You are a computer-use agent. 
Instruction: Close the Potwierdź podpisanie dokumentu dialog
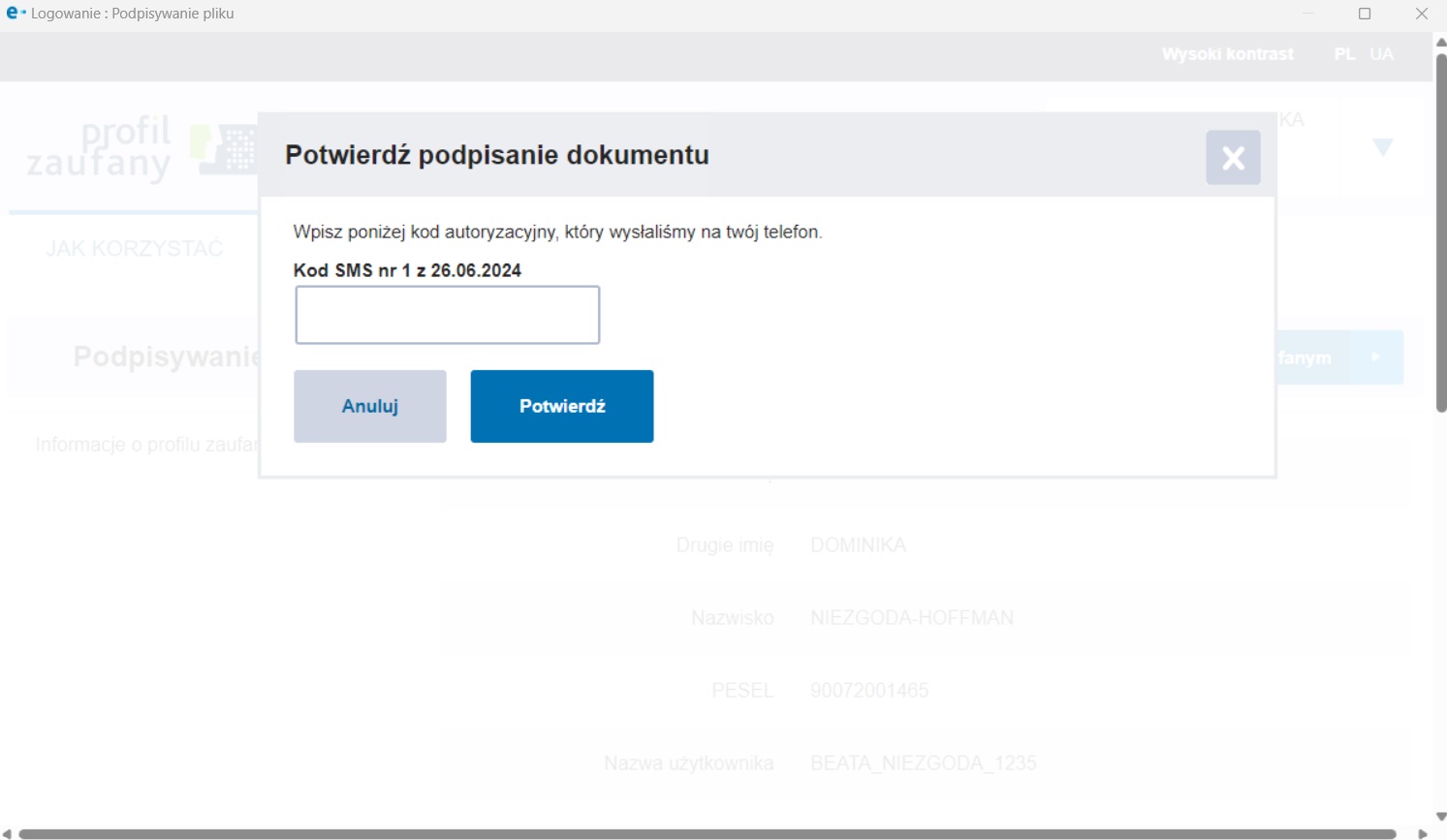tap(1233, 157)
